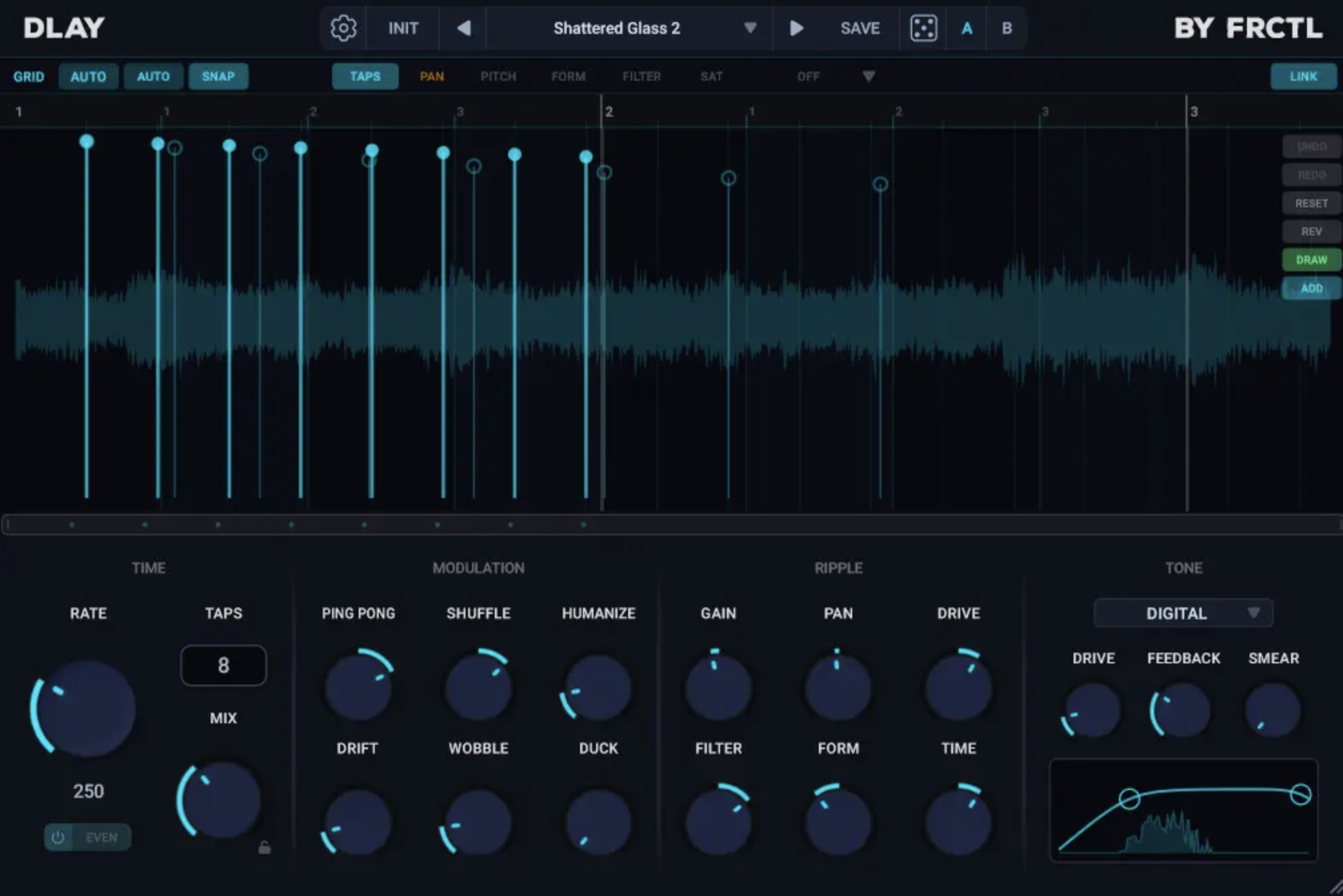Viewport: 1343px width, 896px height.
Task: Select the high-cut filter node in tone graph
Action: coord(1300,794)
